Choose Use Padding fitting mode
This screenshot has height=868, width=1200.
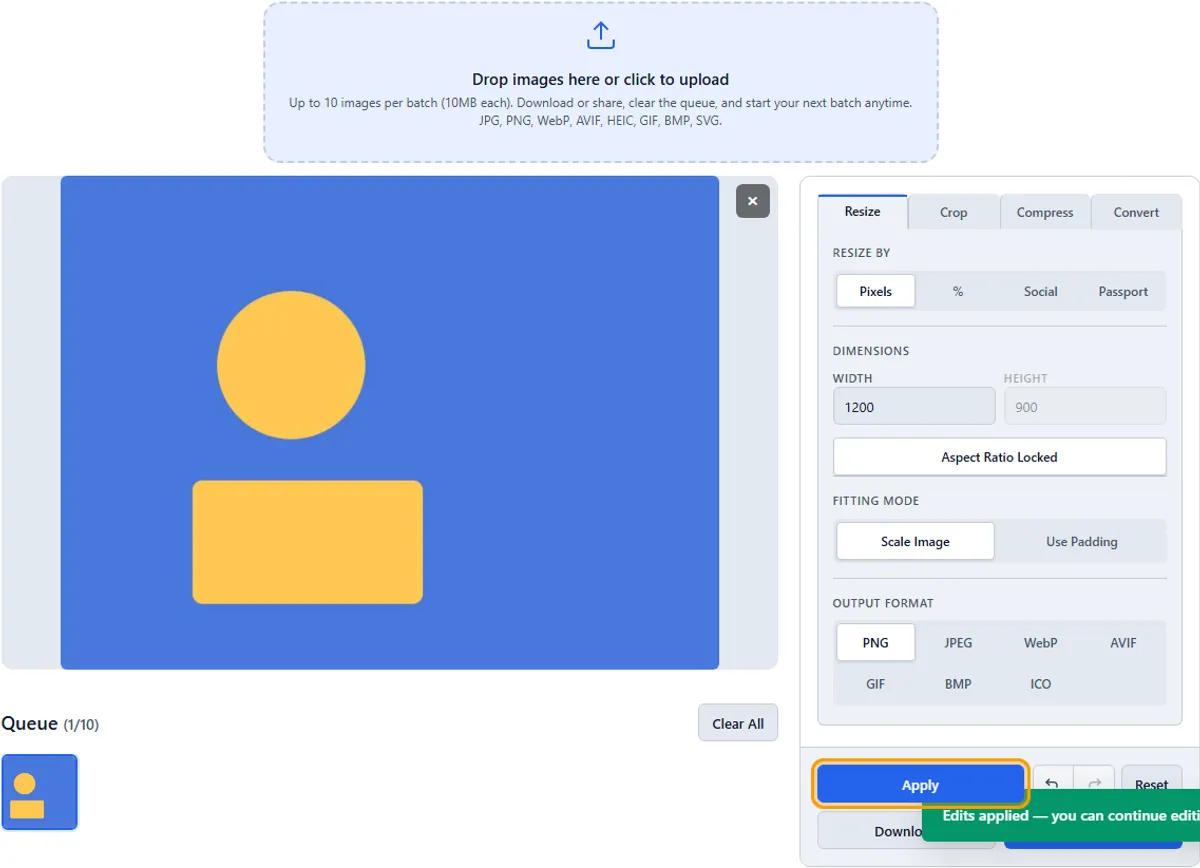(1082, 541)
